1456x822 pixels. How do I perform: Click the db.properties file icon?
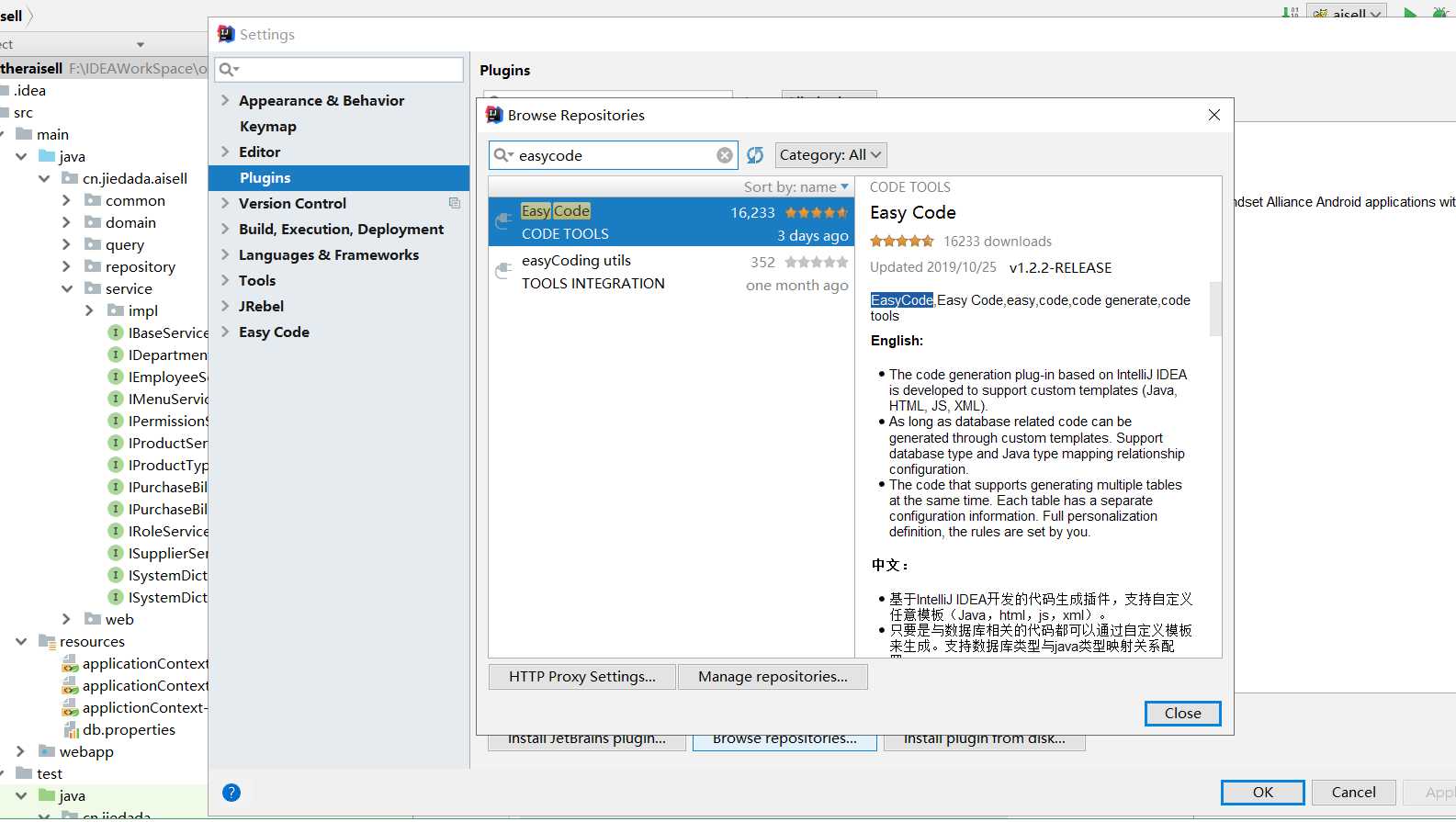coord(71,730)
